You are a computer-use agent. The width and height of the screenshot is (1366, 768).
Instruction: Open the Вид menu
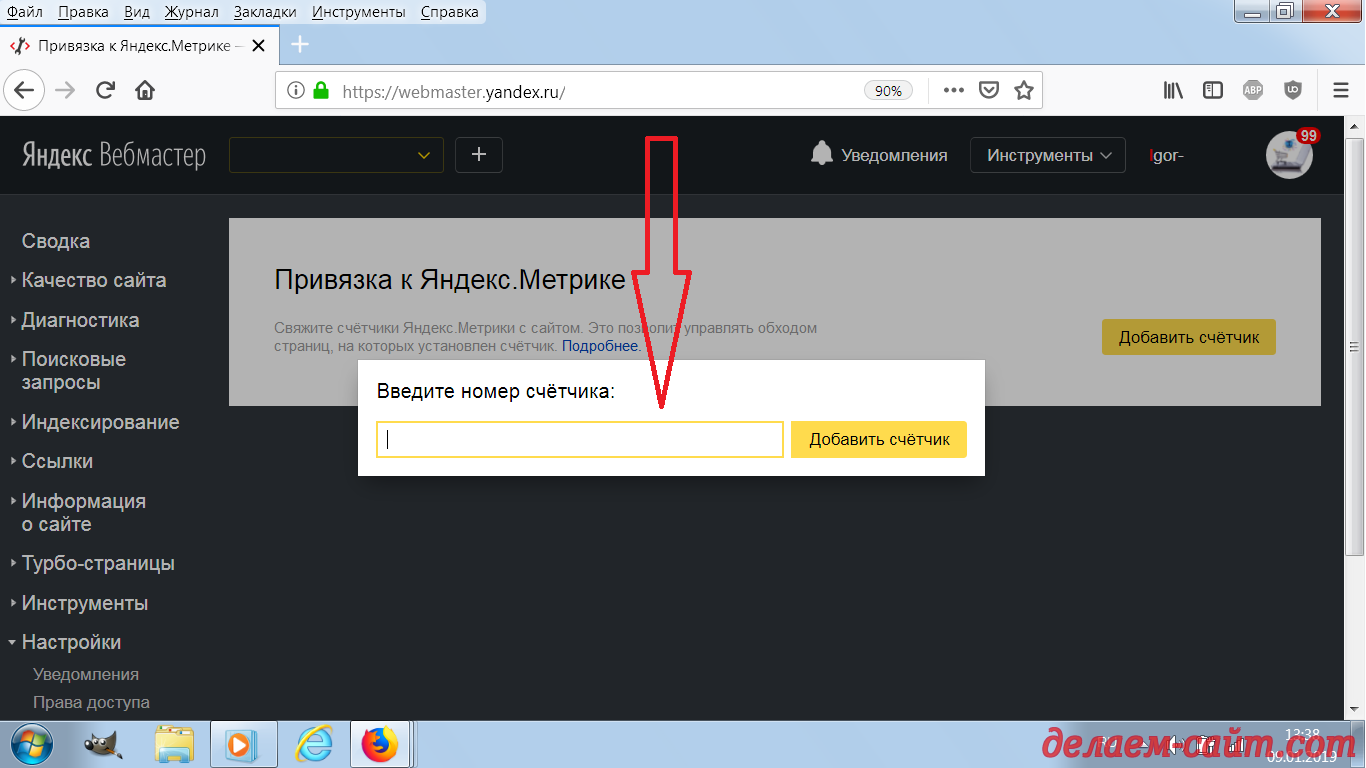[139, 12]
